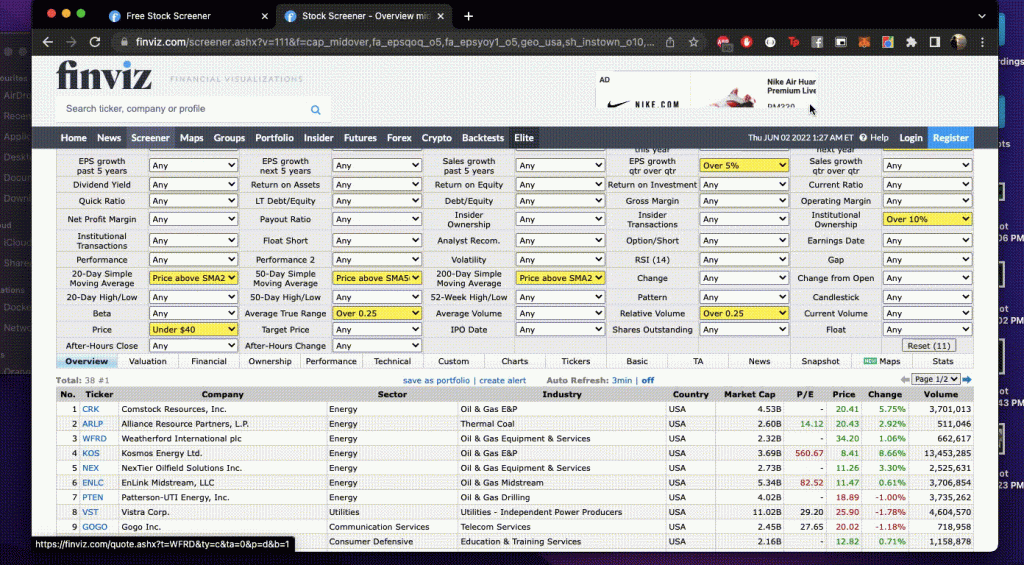
Task: Expand the Dividend Yield filter dropdown
Action: coord(193,185)
